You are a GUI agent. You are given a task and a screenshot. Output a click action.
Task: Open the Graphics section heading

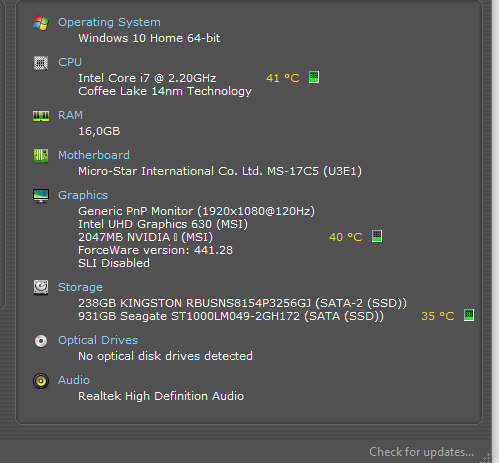pyautogui.click(x=83, y=195)
